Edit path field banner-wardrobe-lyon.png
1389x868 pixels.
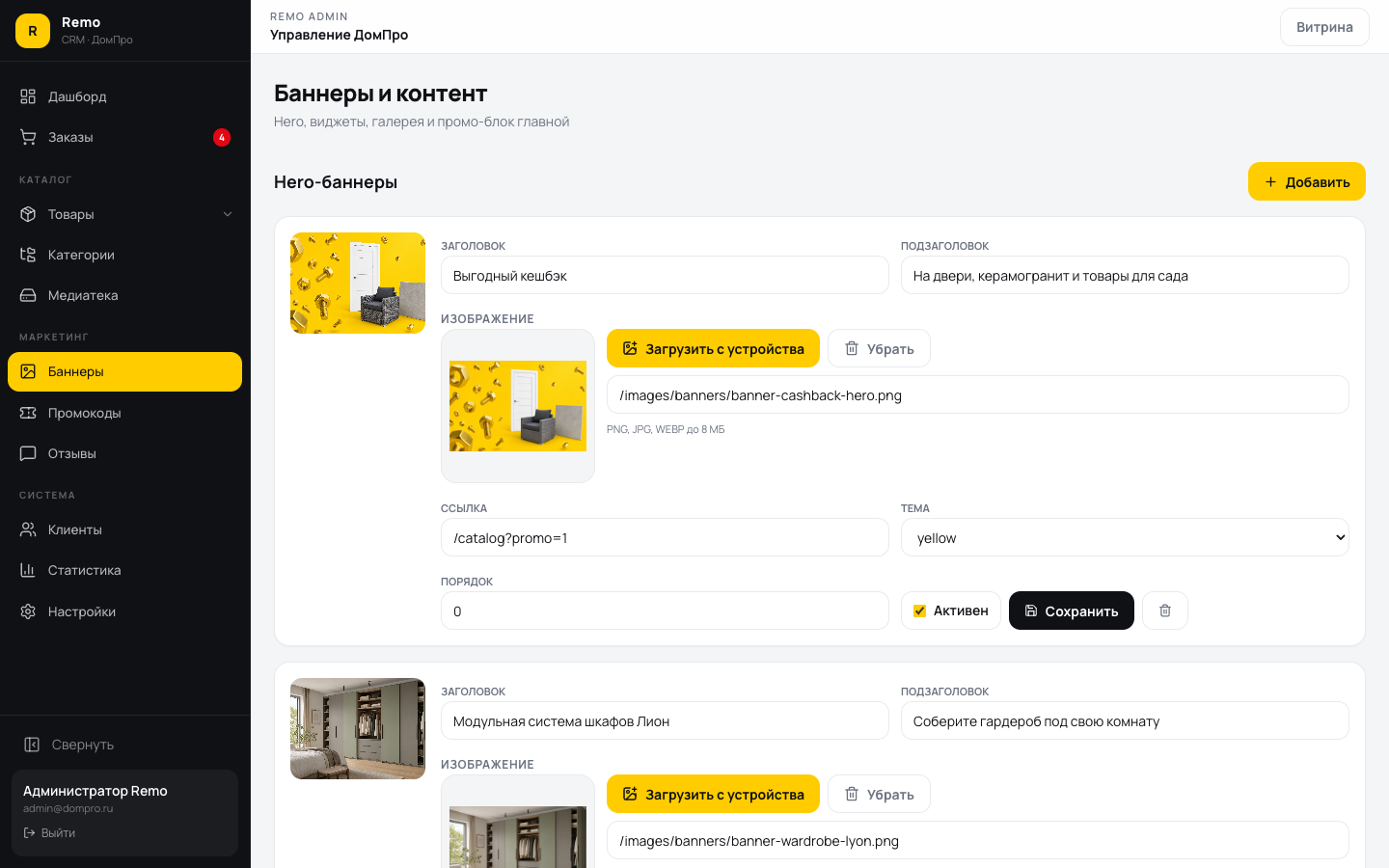coord(978,840)
